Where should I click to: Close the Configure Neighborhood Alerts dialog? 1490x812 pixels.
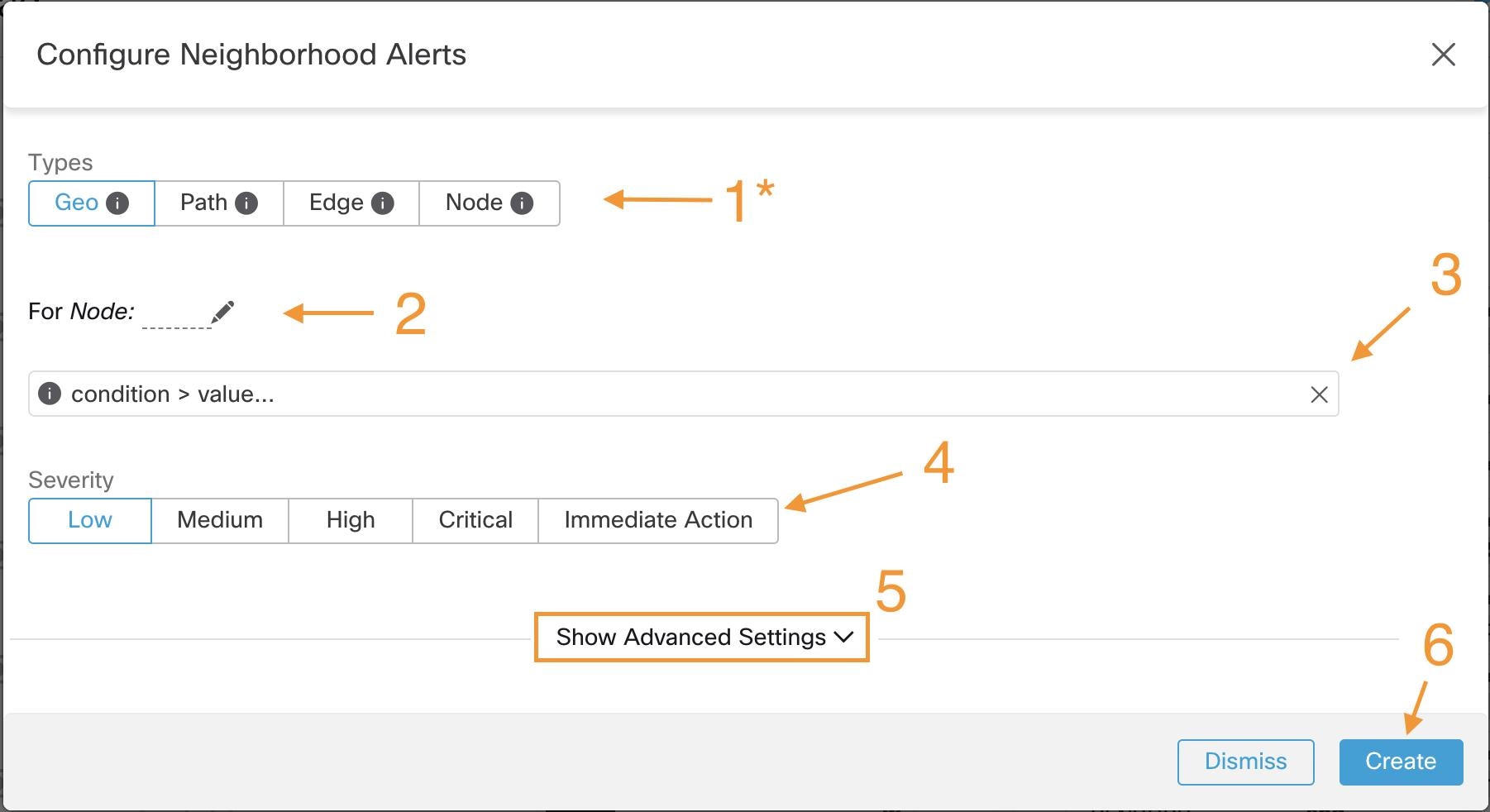point(1443,55)
